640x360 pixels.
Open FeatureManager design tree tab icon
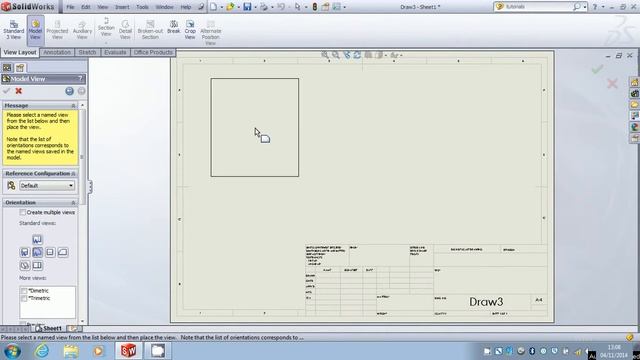(x=7, y=68)
